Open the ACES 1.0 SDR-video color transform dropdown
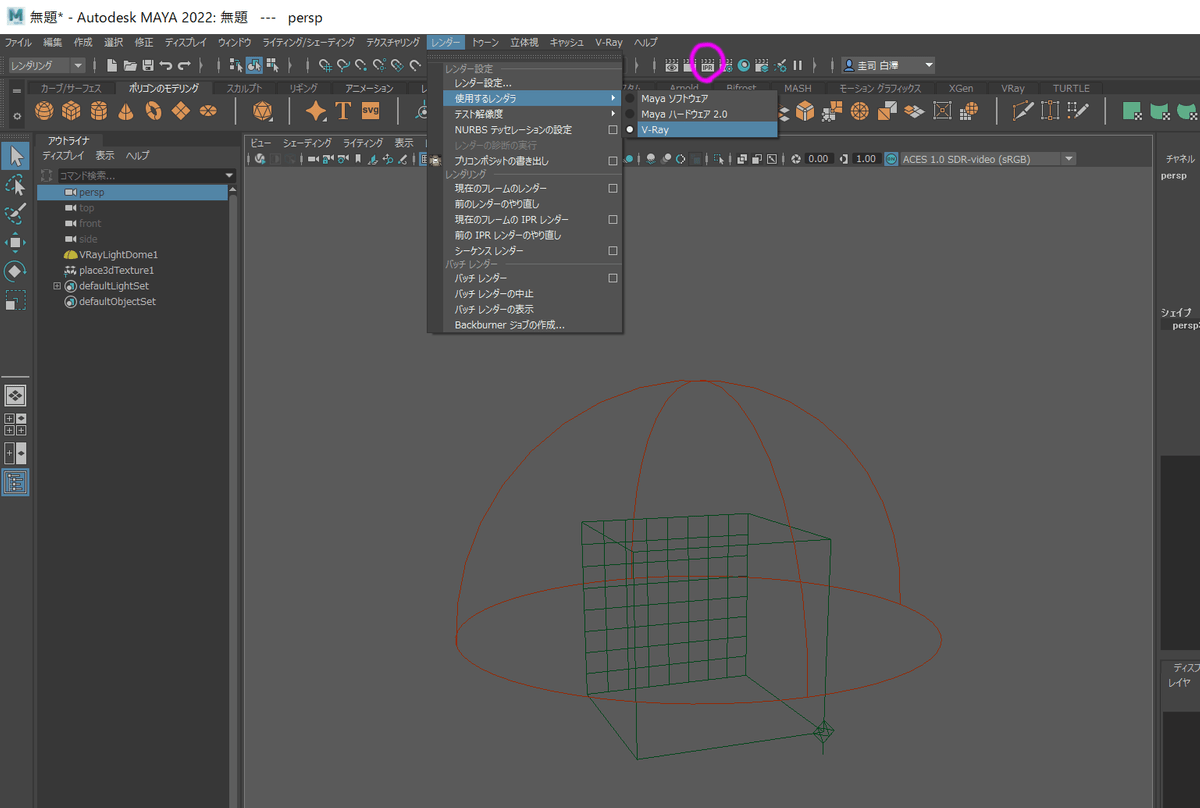Screen dimensions: 1200x808 988,158
